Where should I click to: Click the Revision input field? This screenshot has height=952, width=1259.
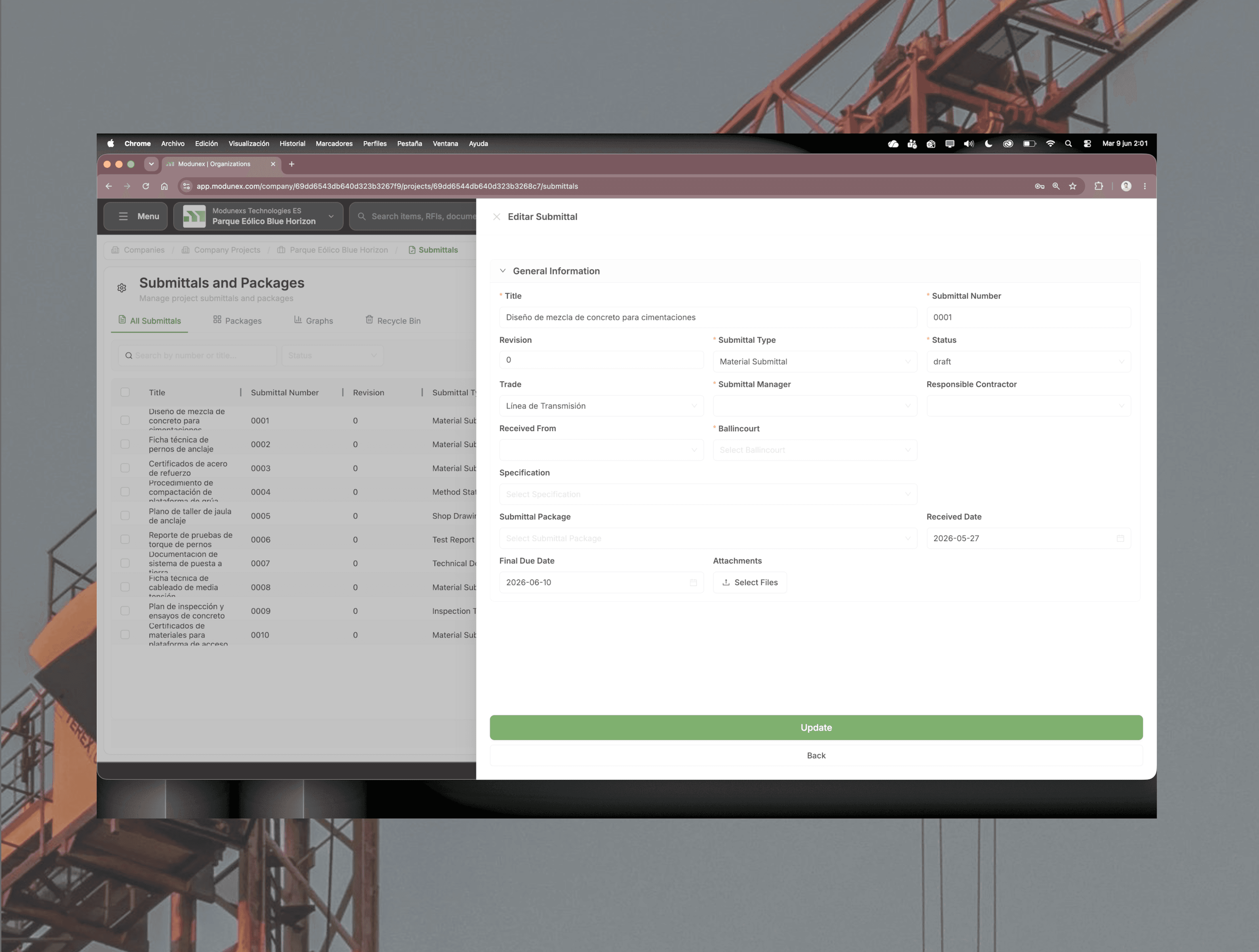[x=601, y=359]
